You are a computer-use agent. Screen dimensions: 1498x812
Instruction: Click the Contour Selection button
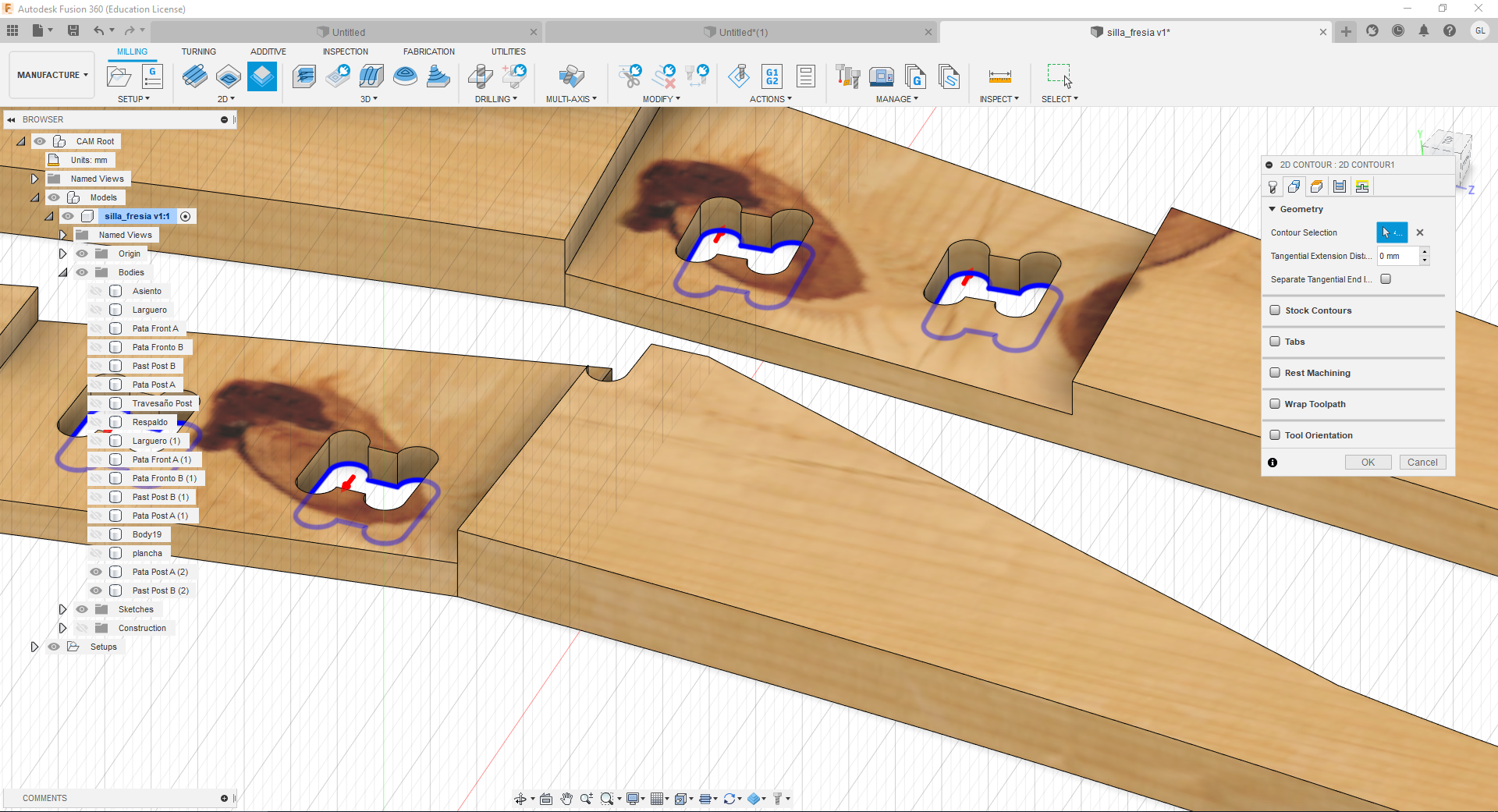pyautogui.click(x=1392, y=232)
